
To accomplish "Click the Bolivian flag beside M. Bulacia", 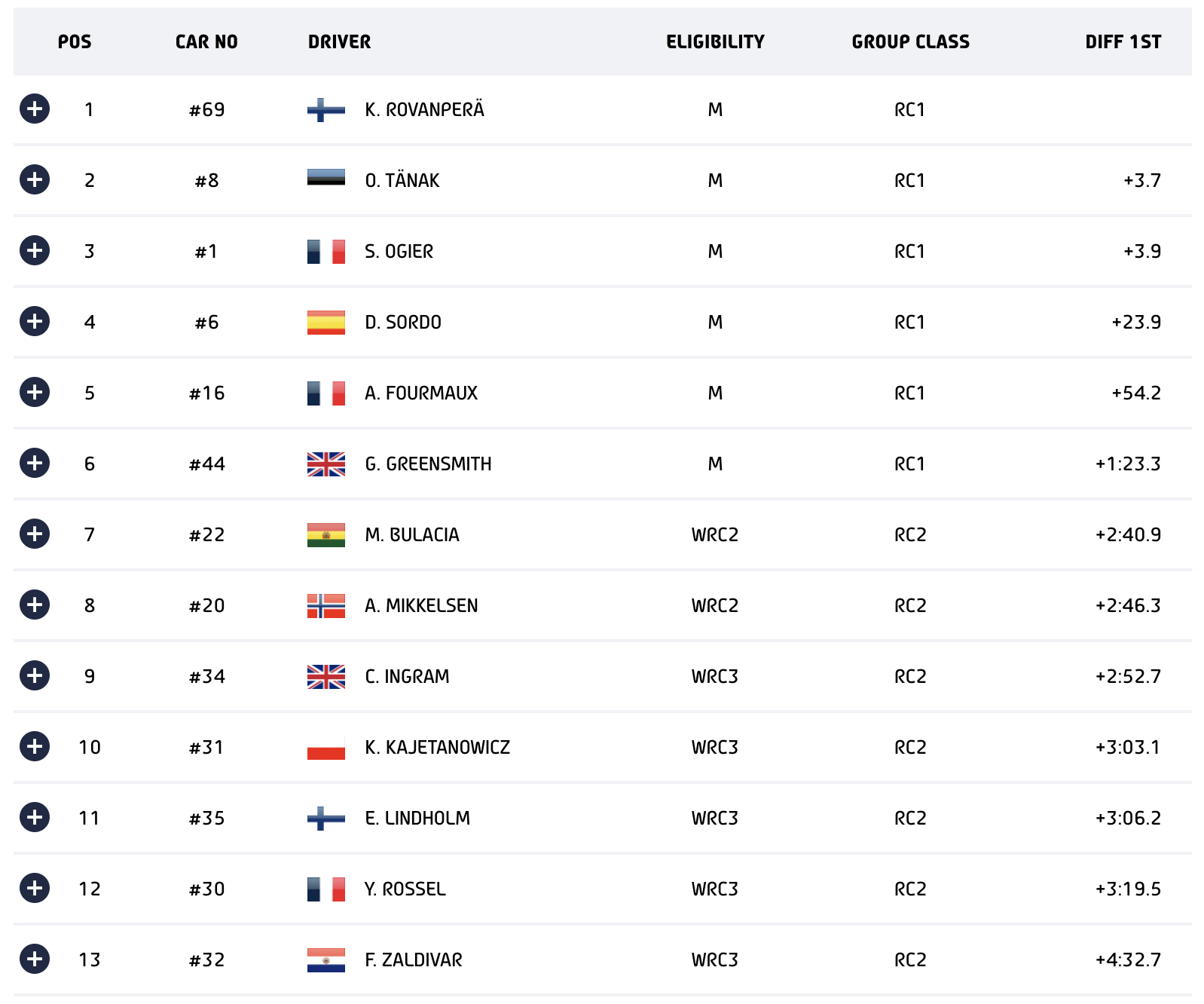I will point(326,535).
